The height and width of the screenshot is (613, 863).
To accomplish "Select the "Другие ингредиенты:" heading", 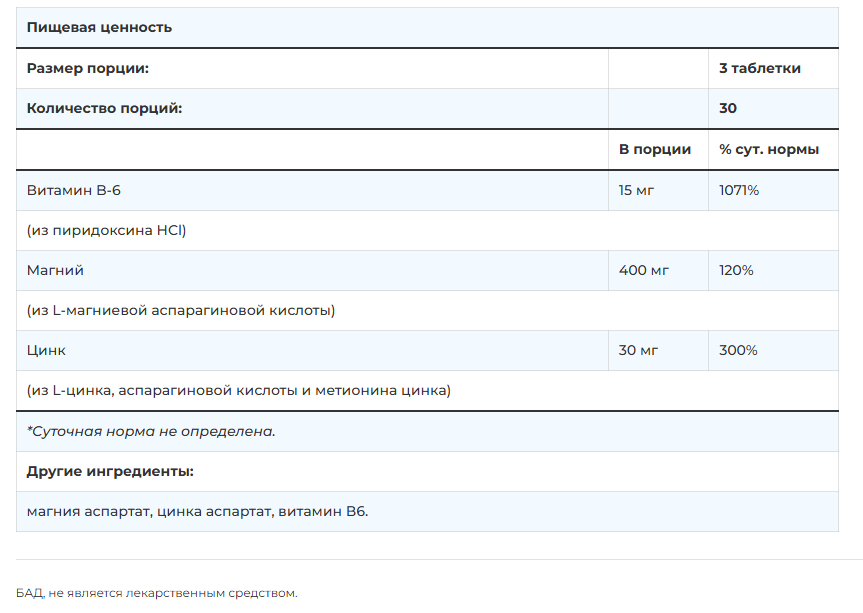I will (x=110, y=471).
